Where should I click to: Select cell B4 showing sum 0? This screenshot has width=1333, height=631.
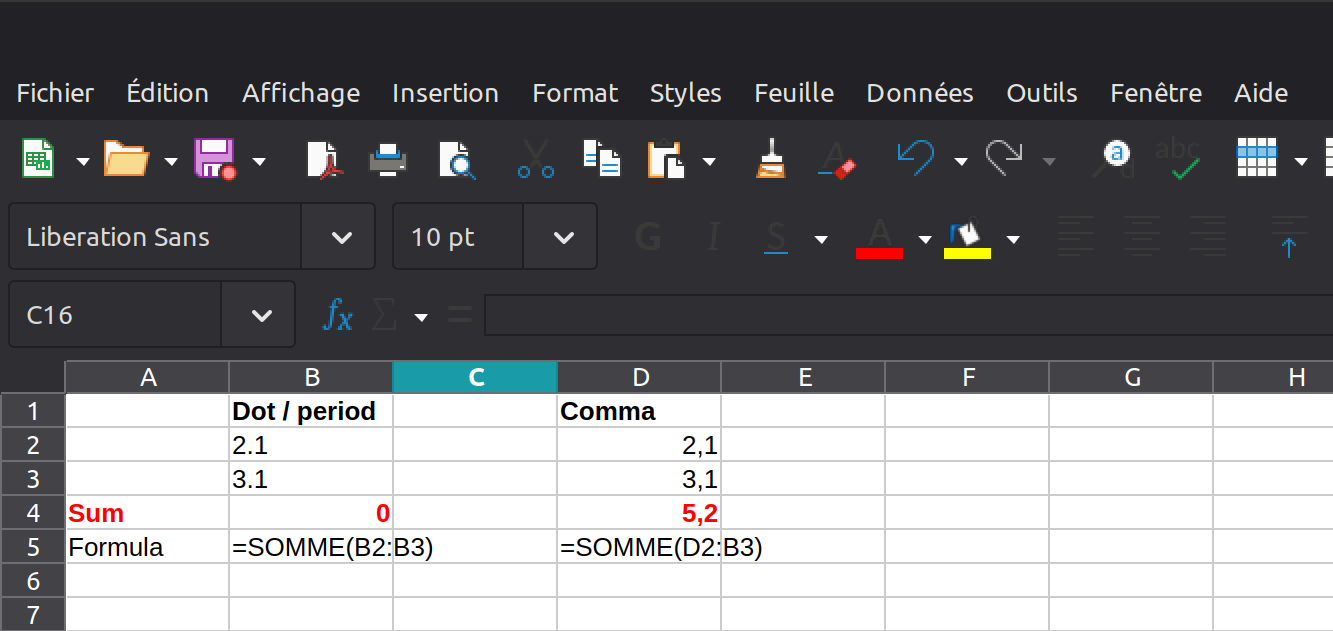pos(311,513)
